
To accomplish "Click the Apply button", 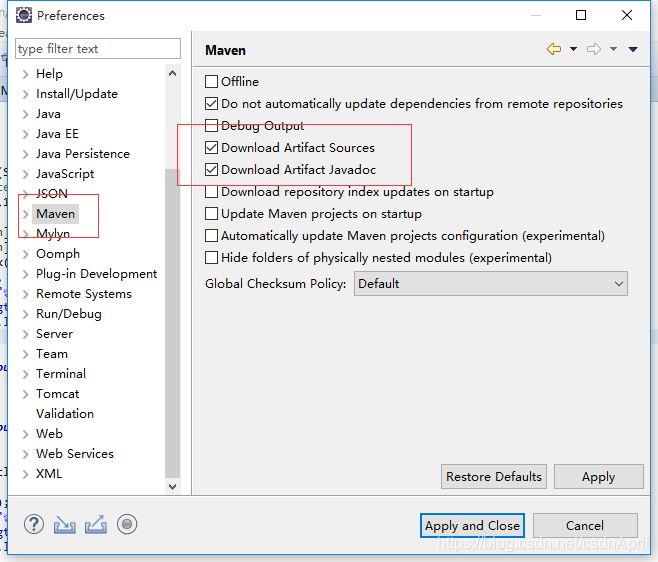I will tap(598, 476).
